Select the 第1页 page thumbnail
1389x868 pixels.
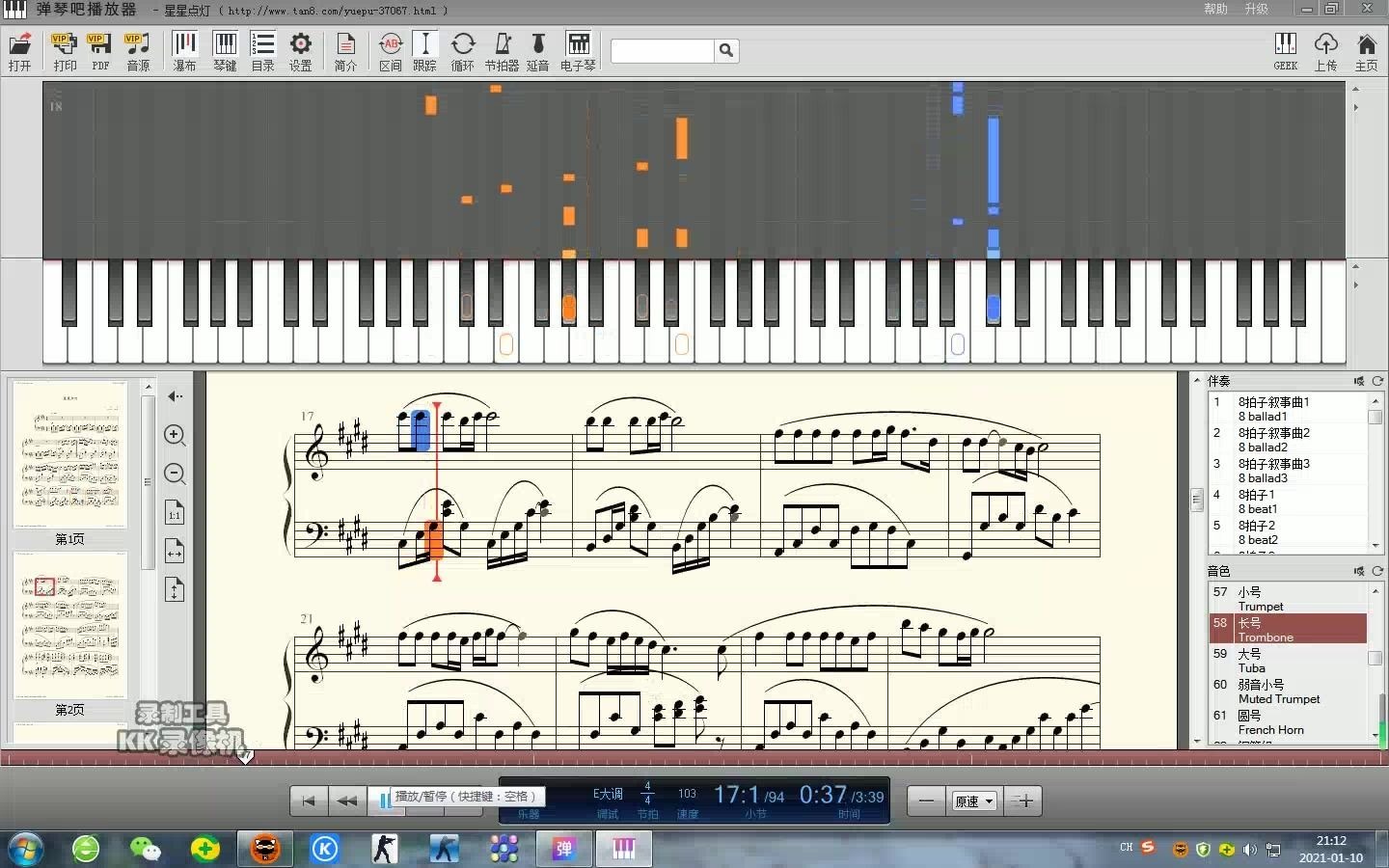69,455
